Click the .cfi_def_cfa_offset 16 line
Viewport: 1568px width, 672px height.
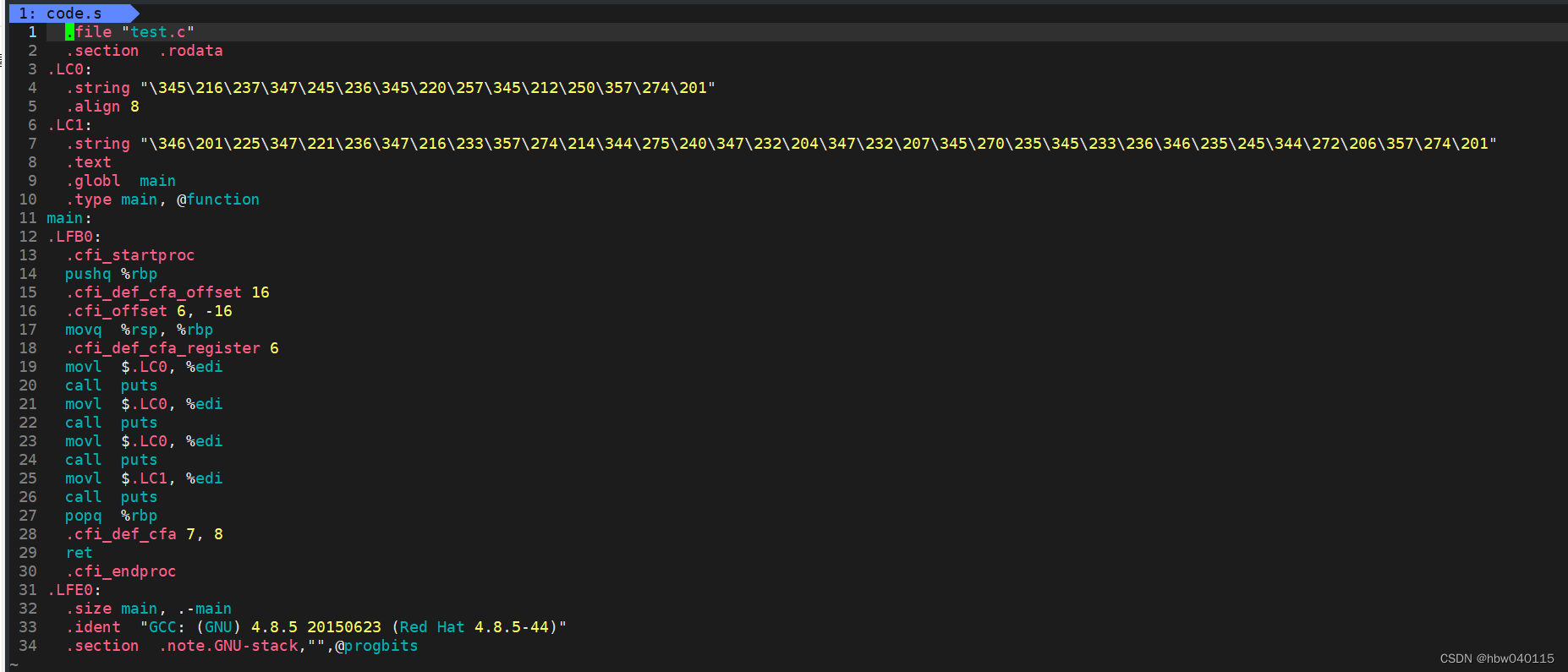(167, 292)
